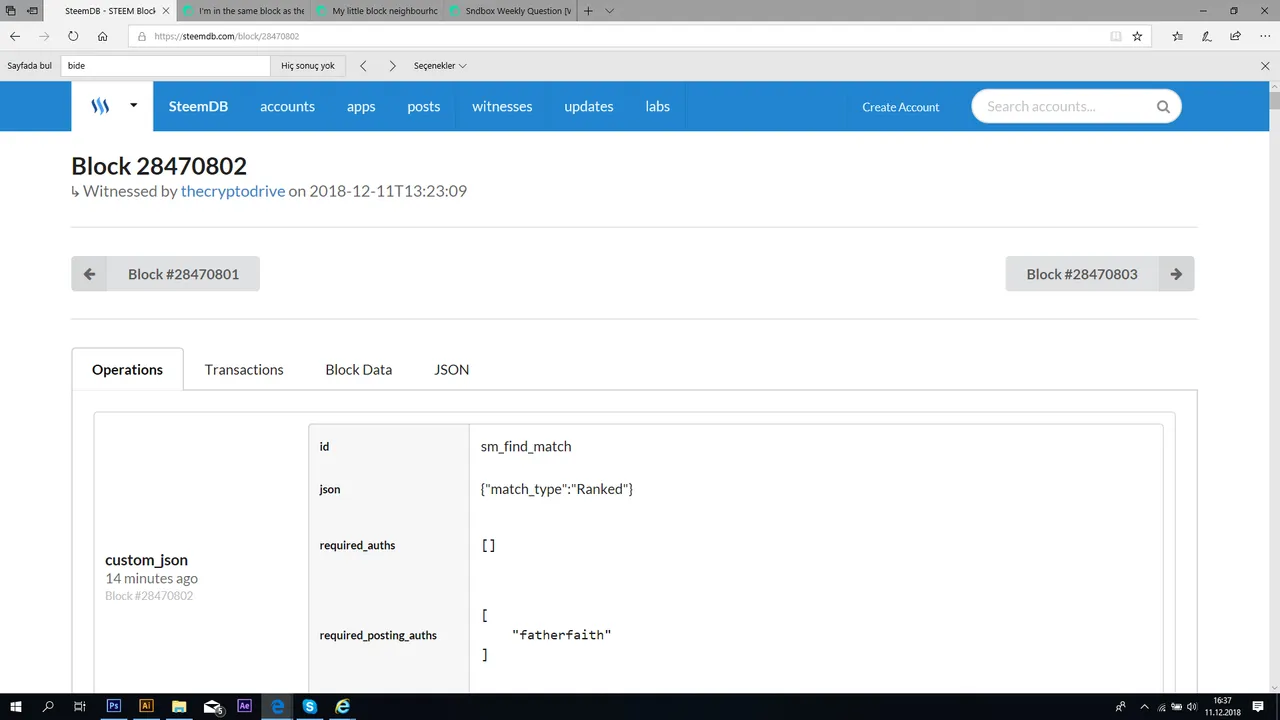Viewport: 1280px width, 720px height.
Task: Open File Explorer from taskbar
Action: pos(179,706)
